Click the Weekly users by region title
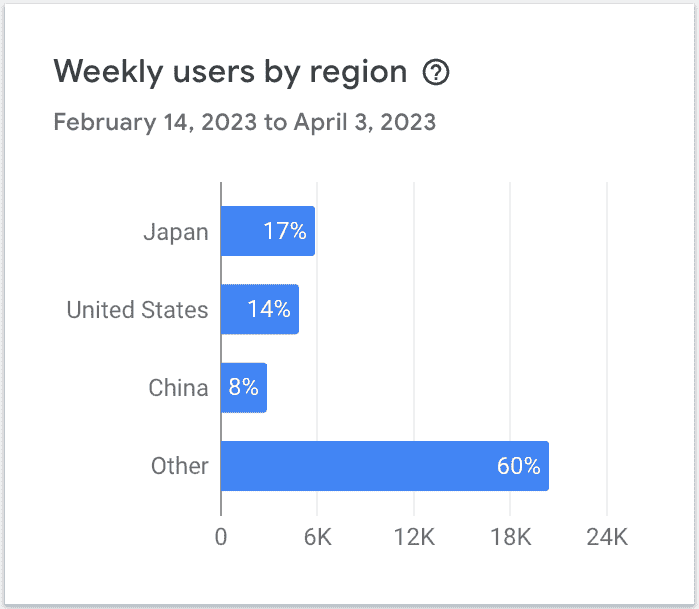 (230, 72)
